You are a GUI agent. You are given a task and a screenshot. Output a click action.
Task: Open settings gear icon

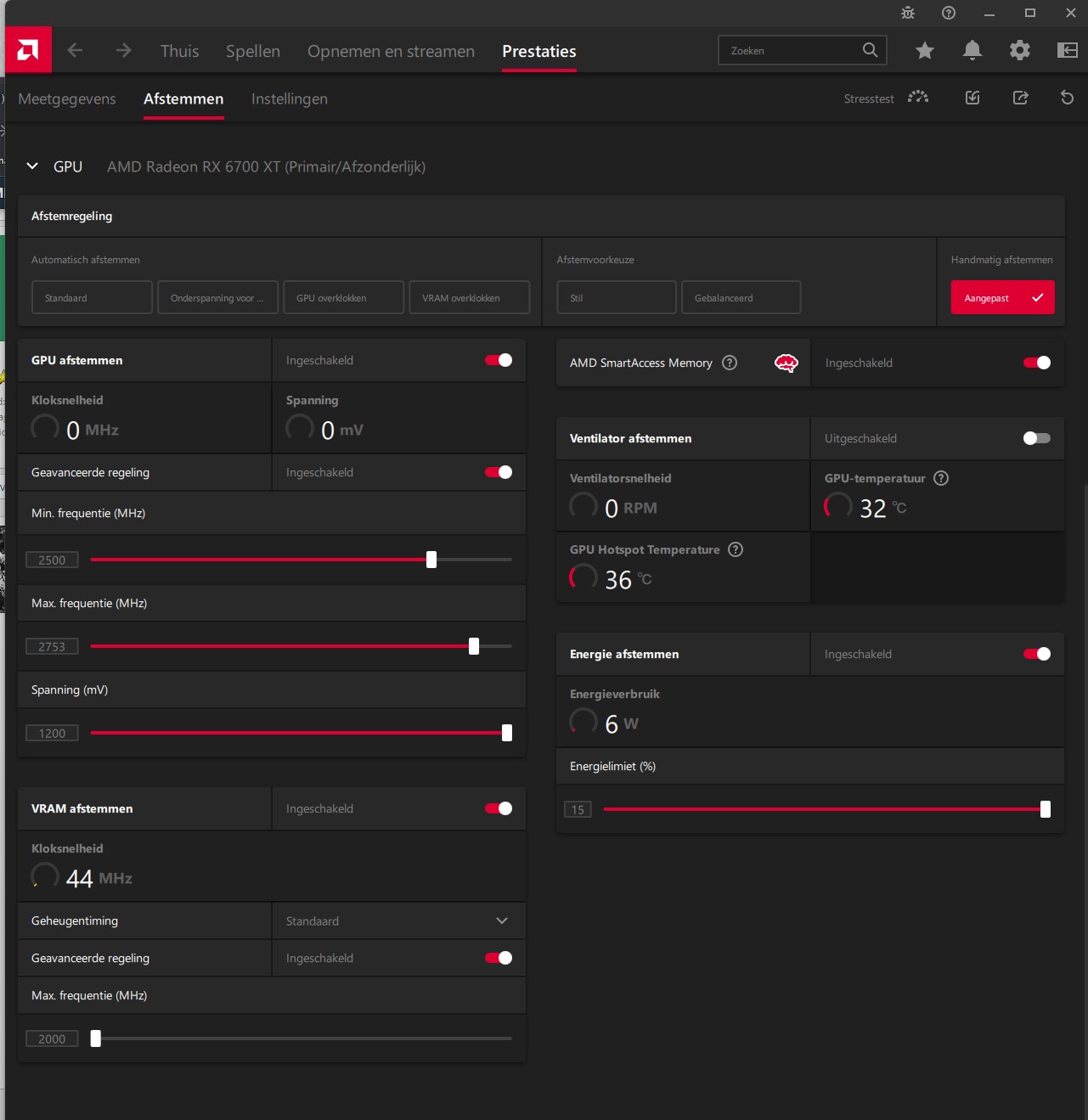[x=1020, y=51]
